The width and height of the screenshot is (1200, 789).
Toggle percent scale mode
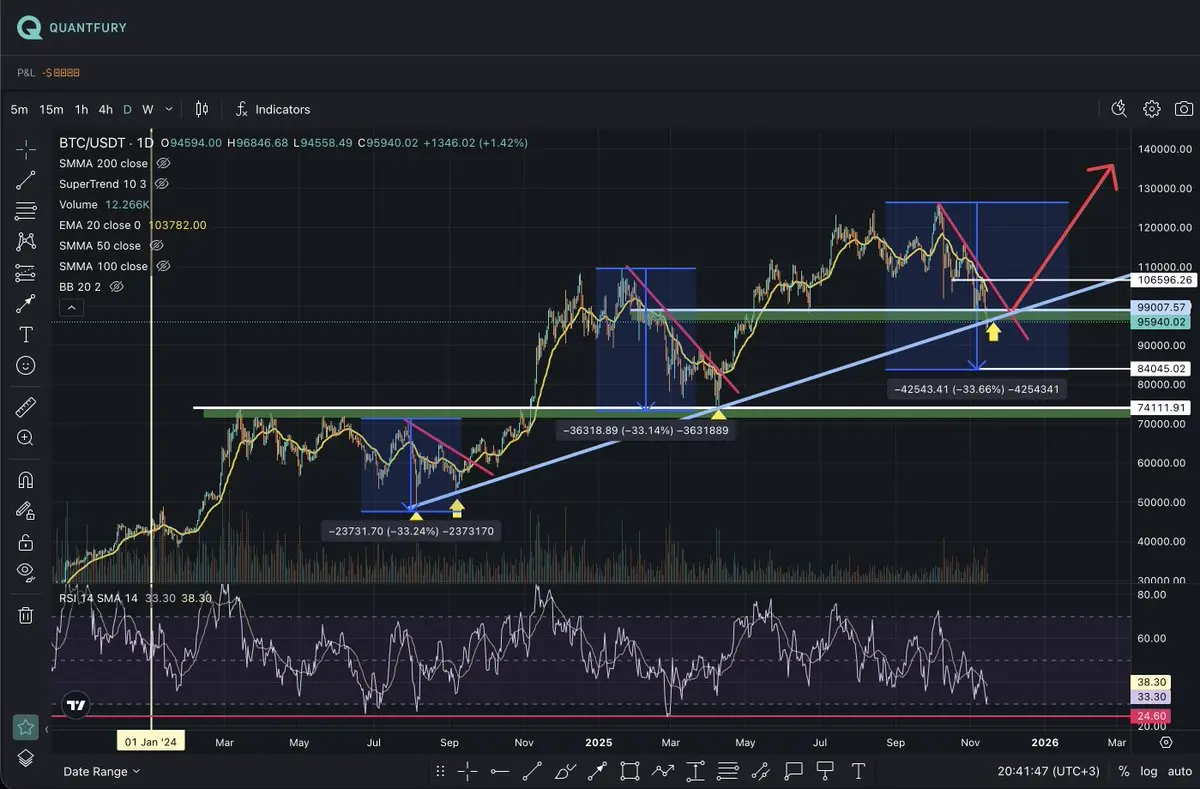tap(1124, 771)
